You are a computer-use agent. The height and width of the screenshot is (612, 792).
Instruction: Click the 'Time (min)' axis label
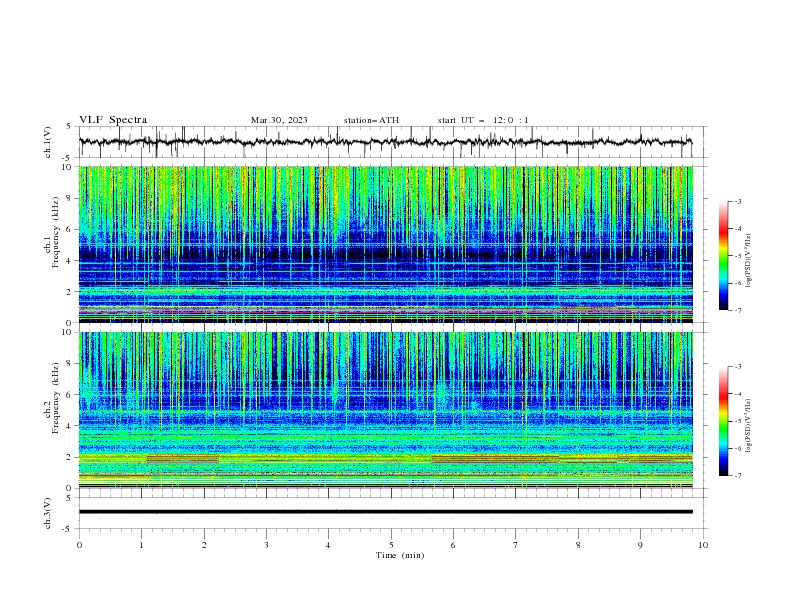point(400,555)
